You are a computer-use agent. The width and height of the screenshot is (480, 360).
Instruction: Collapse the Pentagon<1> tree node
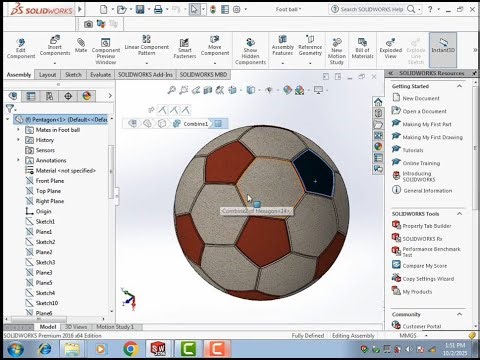8,119
